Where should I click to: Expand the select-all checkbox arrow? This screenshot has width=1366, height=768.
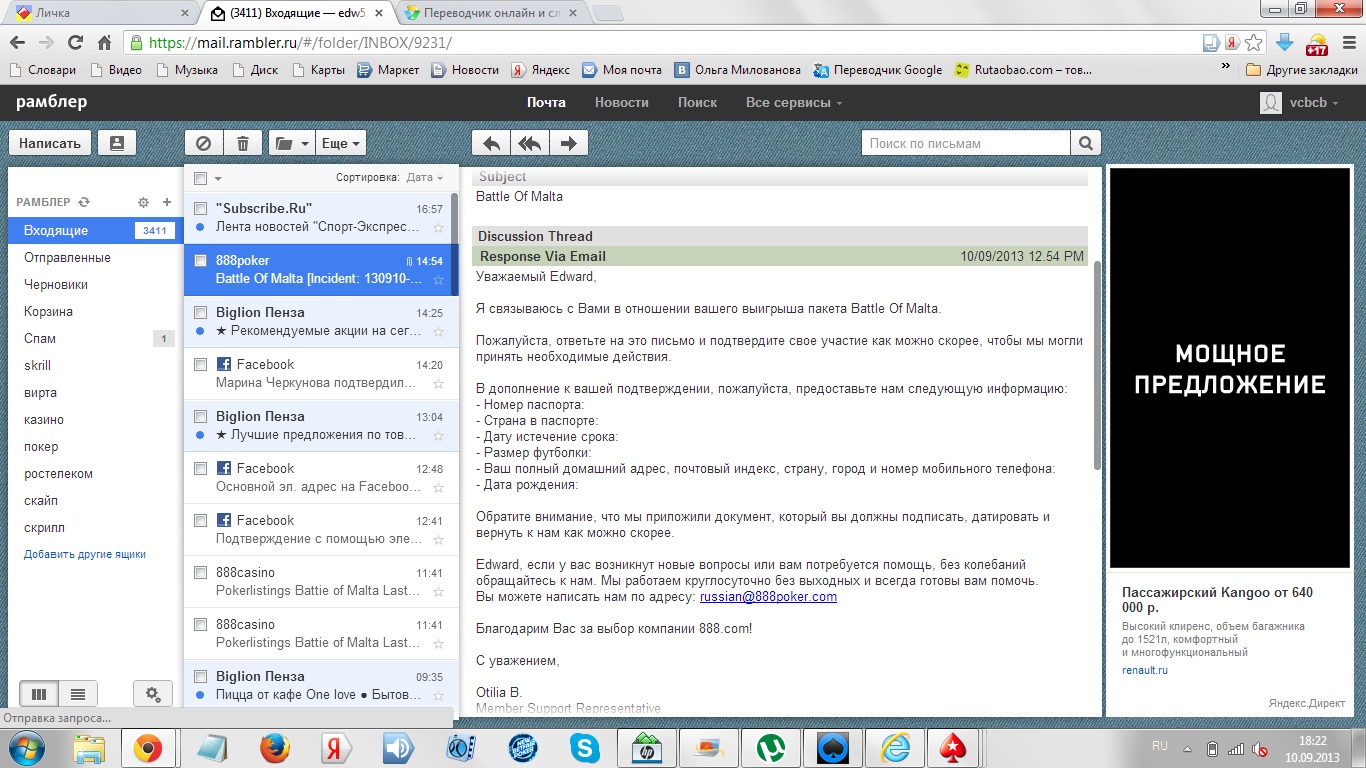[218, 179]
